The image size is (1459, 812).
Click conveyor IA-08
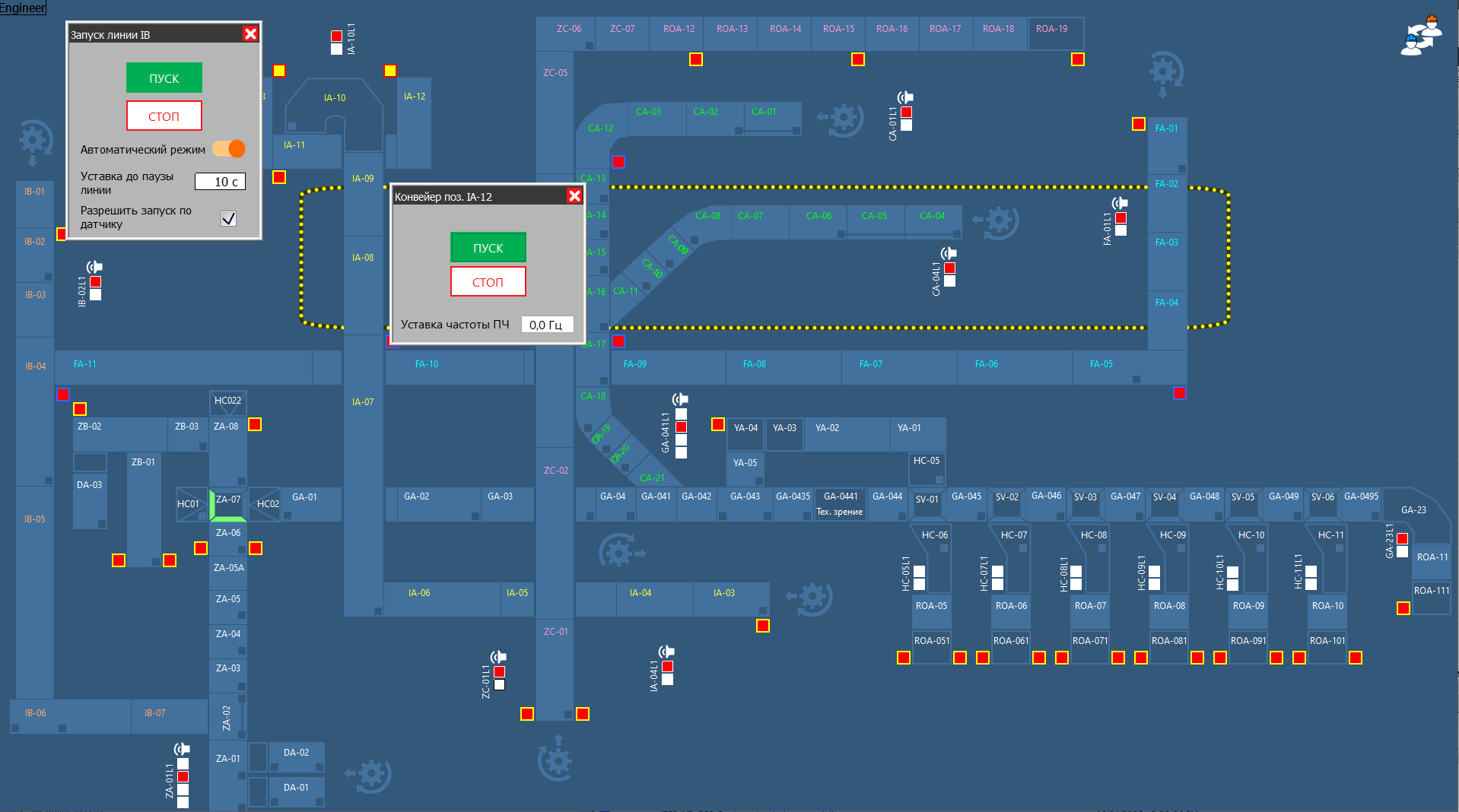point(364,285)
